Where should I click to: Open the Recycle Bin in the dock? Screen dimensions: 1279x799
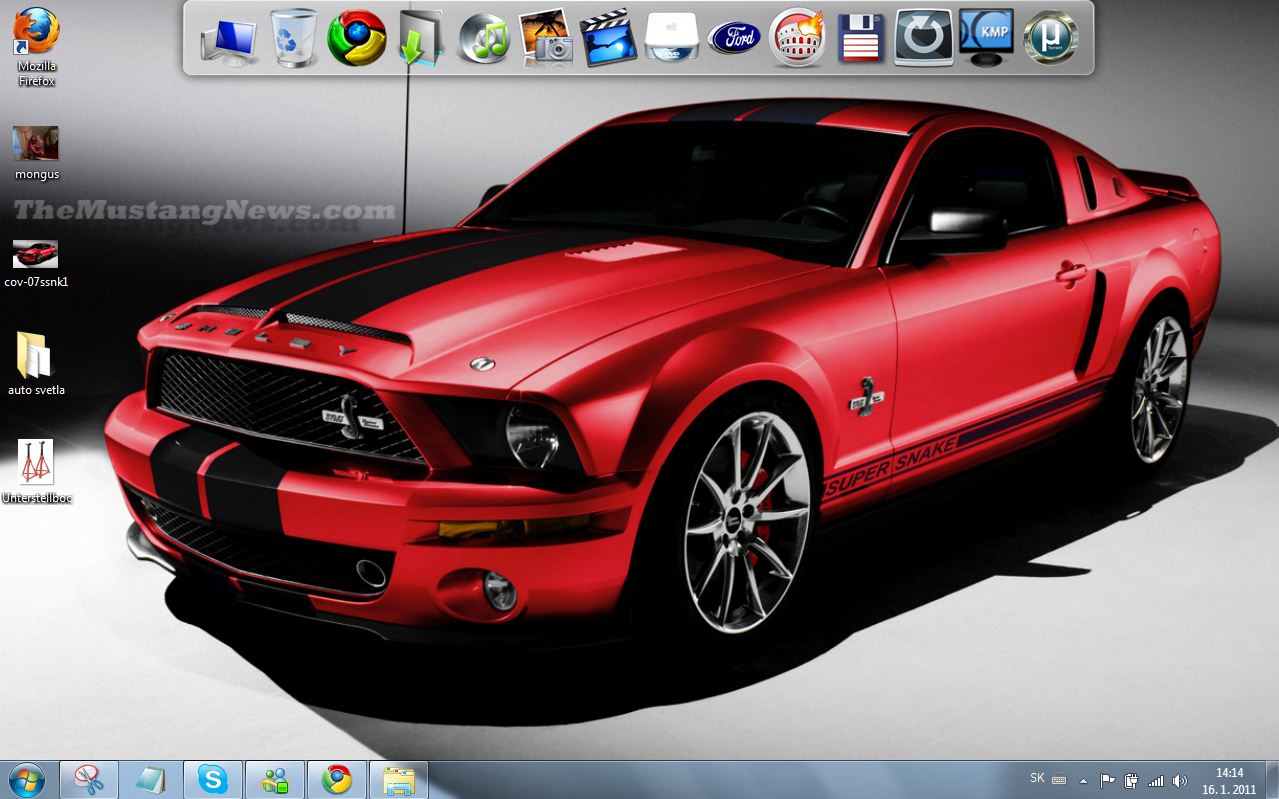click(x=294, y=38)
